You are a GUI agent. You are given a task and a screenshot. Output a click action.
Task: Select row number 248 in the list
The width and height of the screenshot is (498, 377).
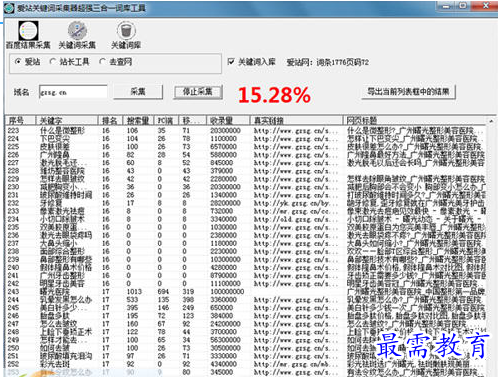coord(13,332)
